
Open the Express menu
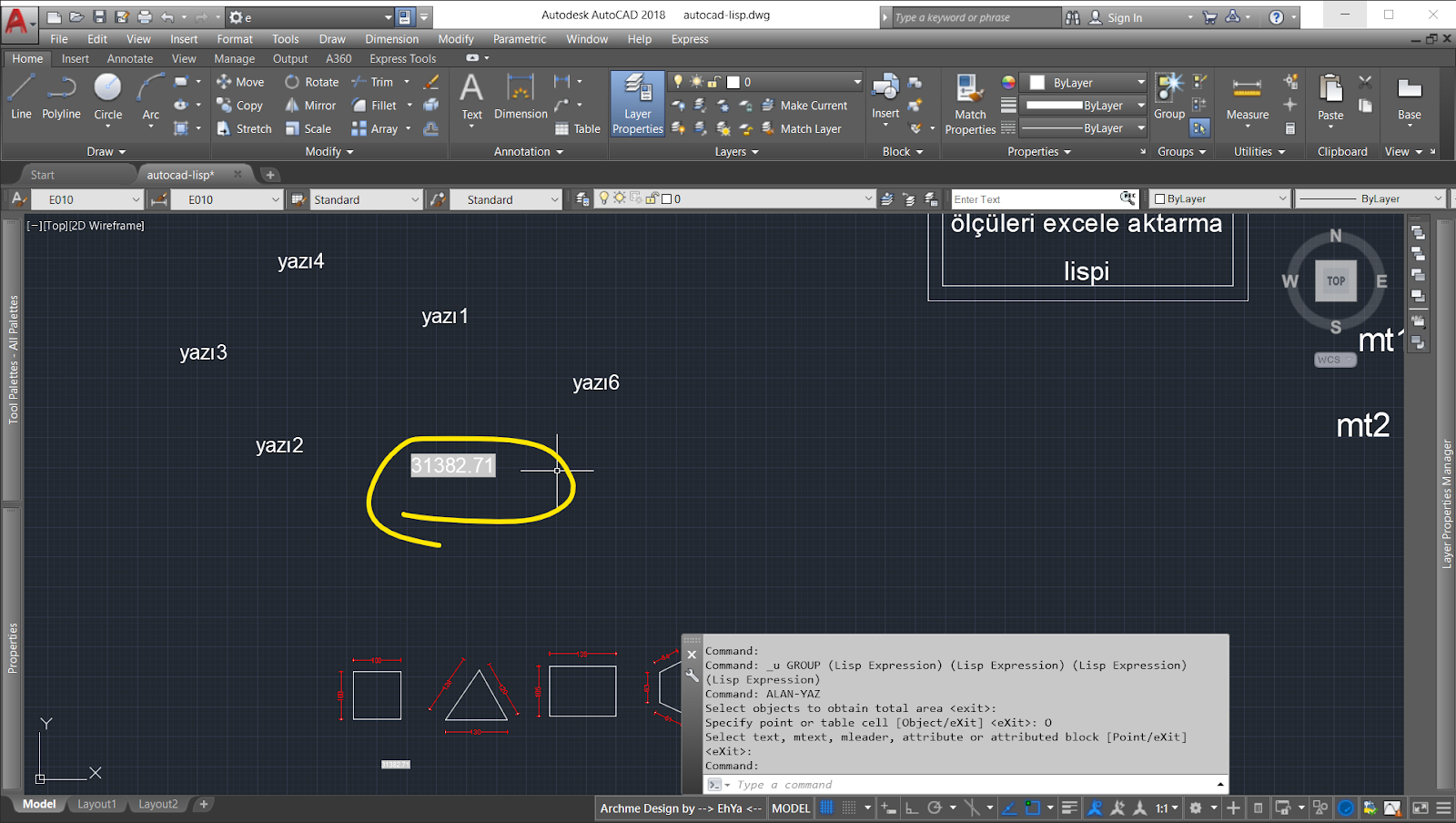coord(690,39)
